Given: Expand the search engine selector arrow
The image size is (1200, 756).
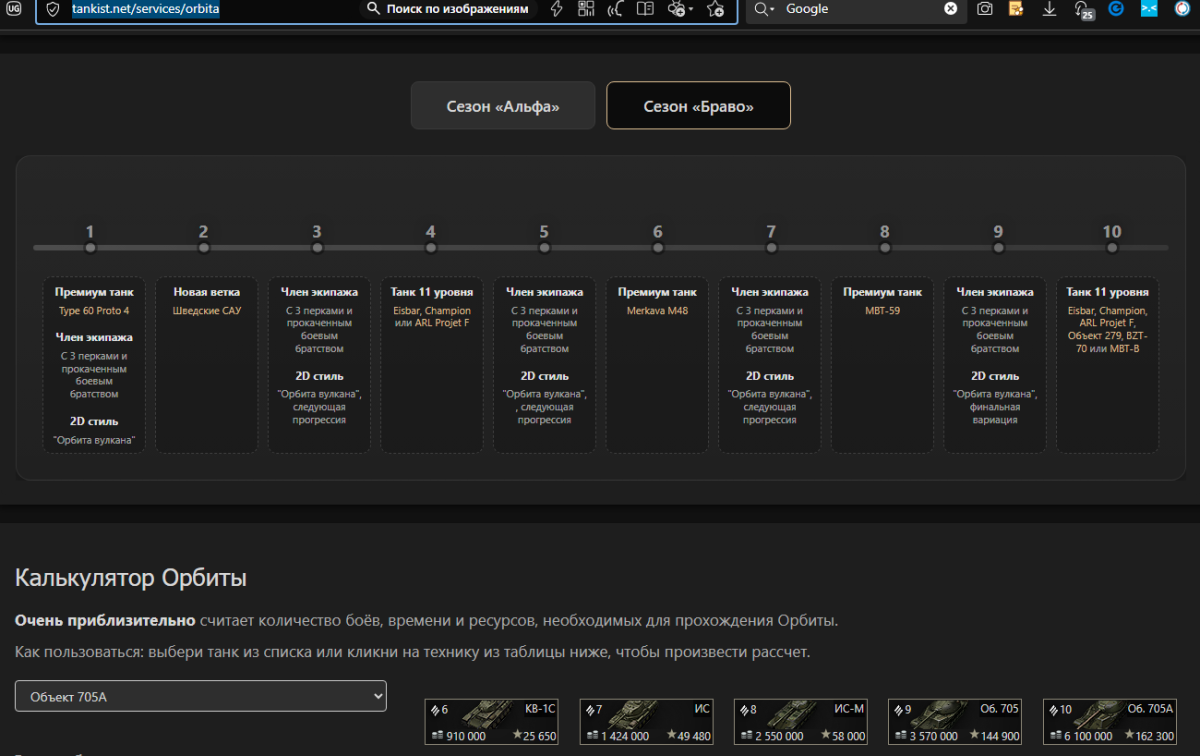Looking at the screenshot, I should pyautogui.click(x=765, y=9).
